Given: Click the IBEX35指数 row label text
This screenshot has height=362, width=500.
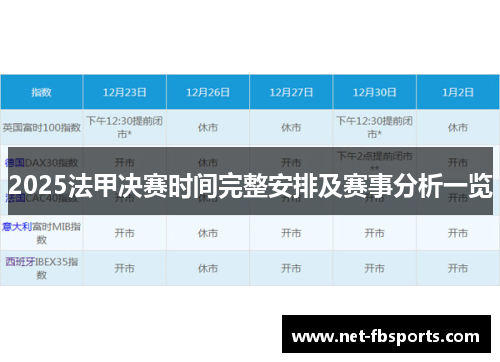Looking at the screenshot, I should pyautogui.click(x=57, y=268).
